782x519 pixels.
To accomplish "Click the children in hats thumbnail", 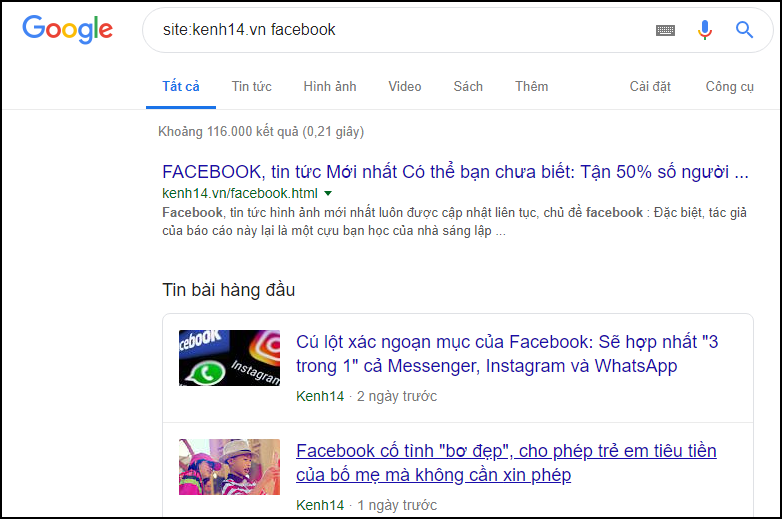I will click(229, 466).
